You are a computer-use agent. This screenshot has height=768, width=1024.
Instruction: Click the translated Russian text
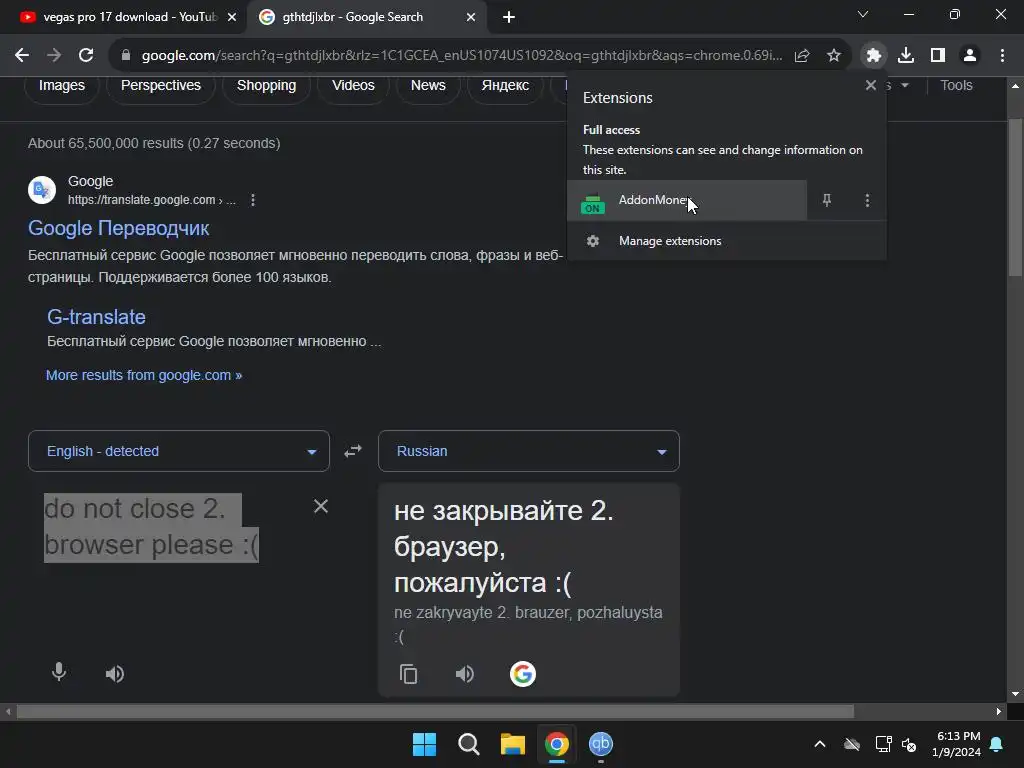point(504,547)
